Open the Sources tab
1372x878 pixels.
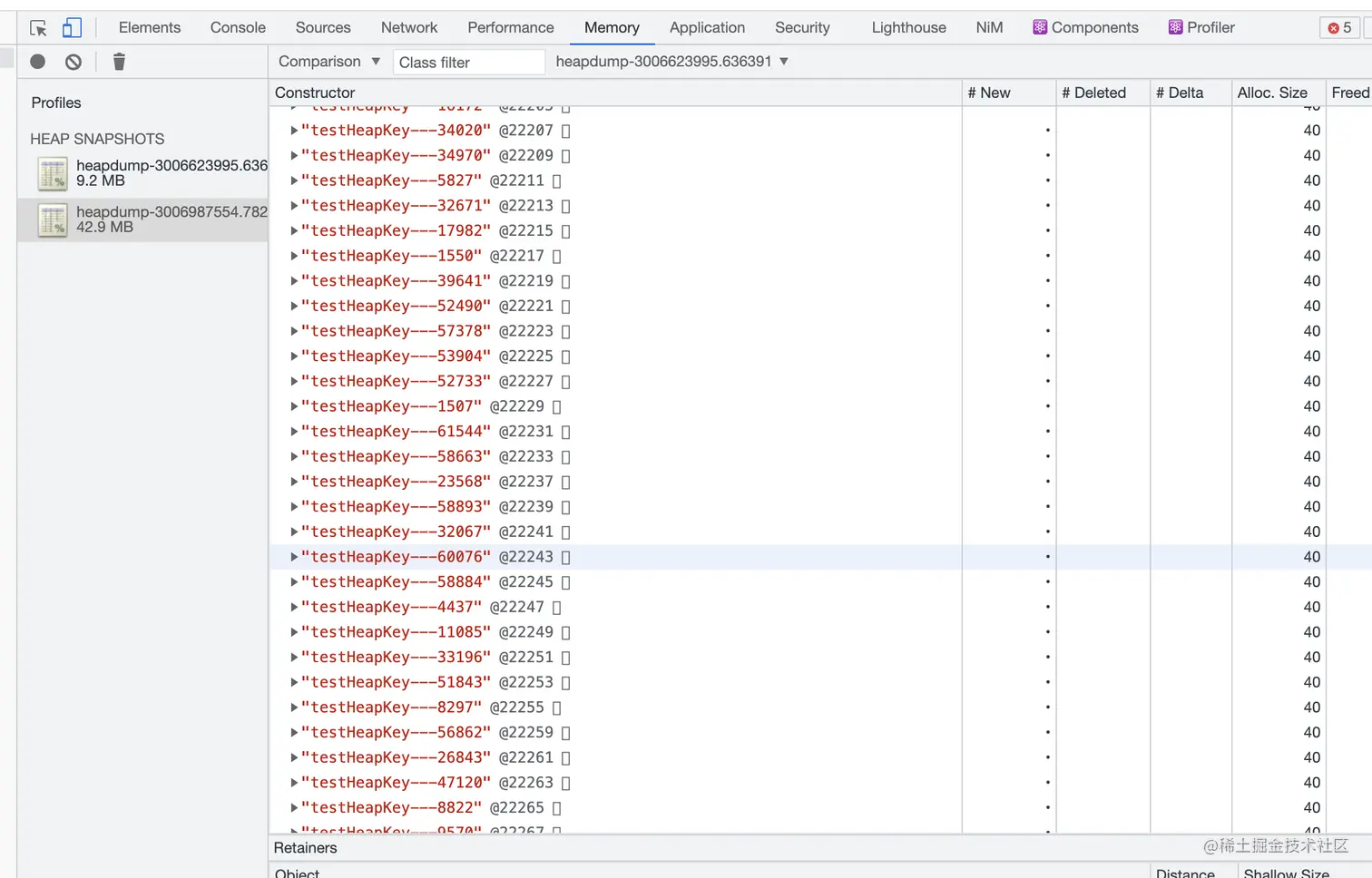tap(323, 28)
